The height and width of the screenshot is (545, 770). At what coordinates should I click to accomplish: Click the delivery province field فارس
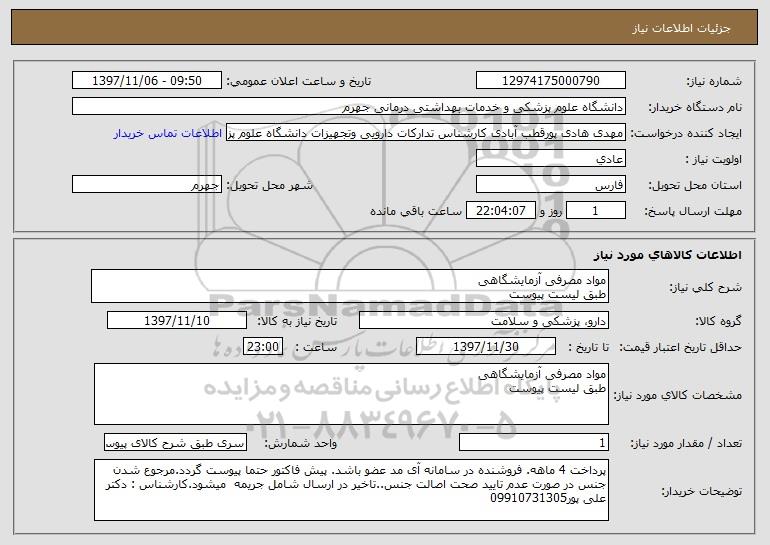point(550,185)
